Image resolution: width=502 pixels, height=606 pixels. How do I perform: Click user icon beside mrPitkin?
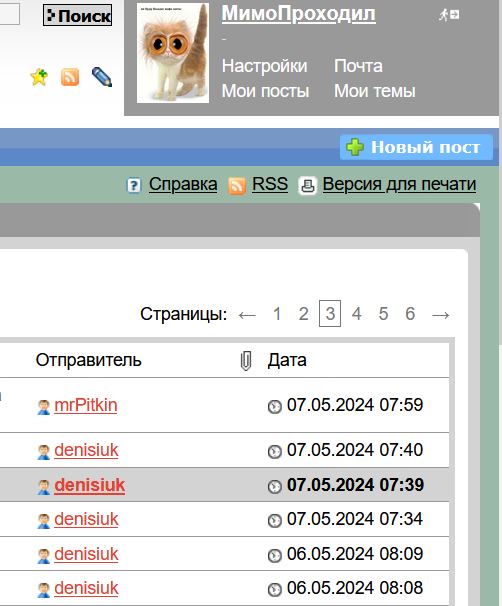44,407
